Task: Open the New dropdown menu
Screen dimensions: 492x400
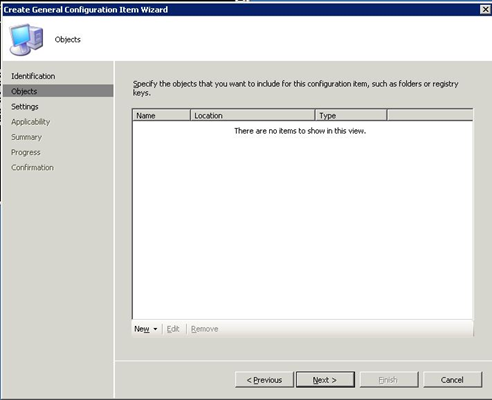Action: 146,329
